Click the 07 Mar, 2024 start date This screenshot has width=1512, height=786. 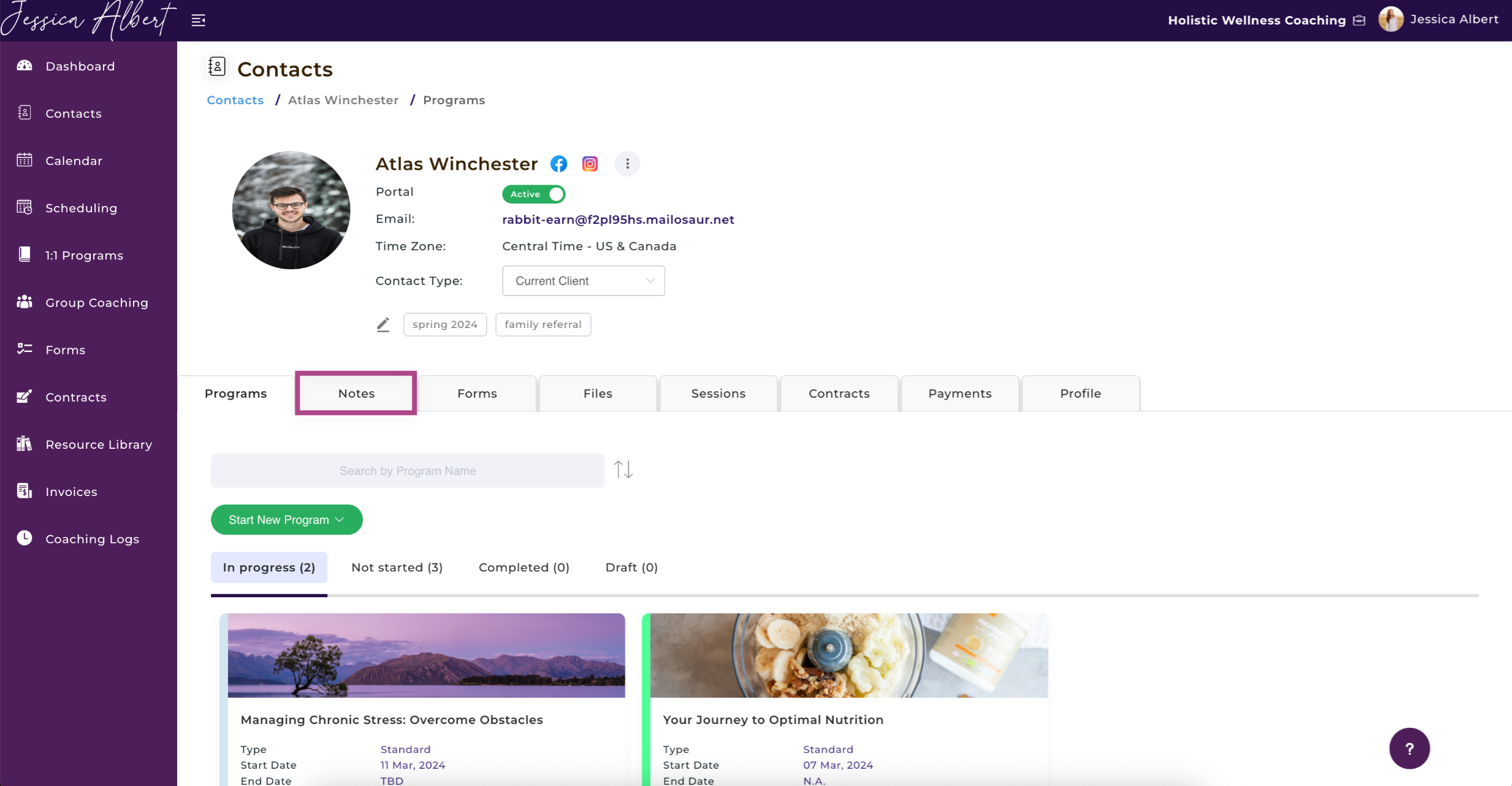pos(838,765)
